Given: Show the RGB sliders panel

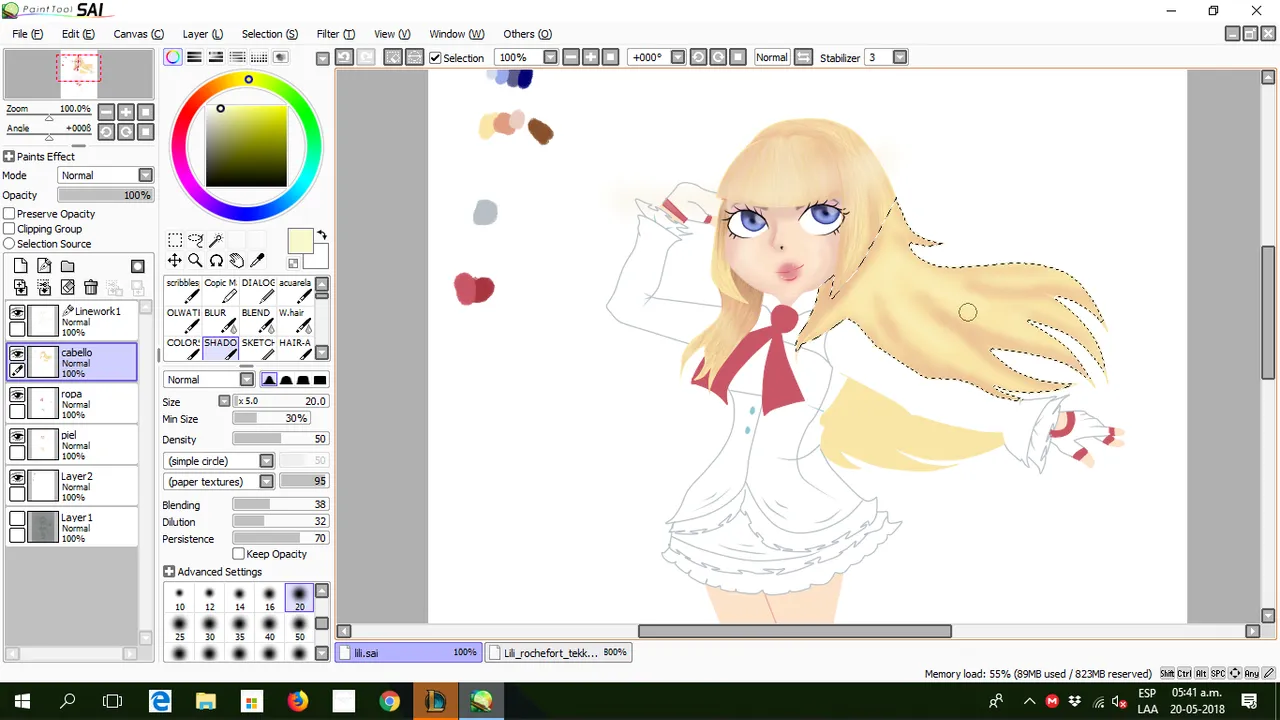Looking at the screenshot, I should tap(194, 57).
